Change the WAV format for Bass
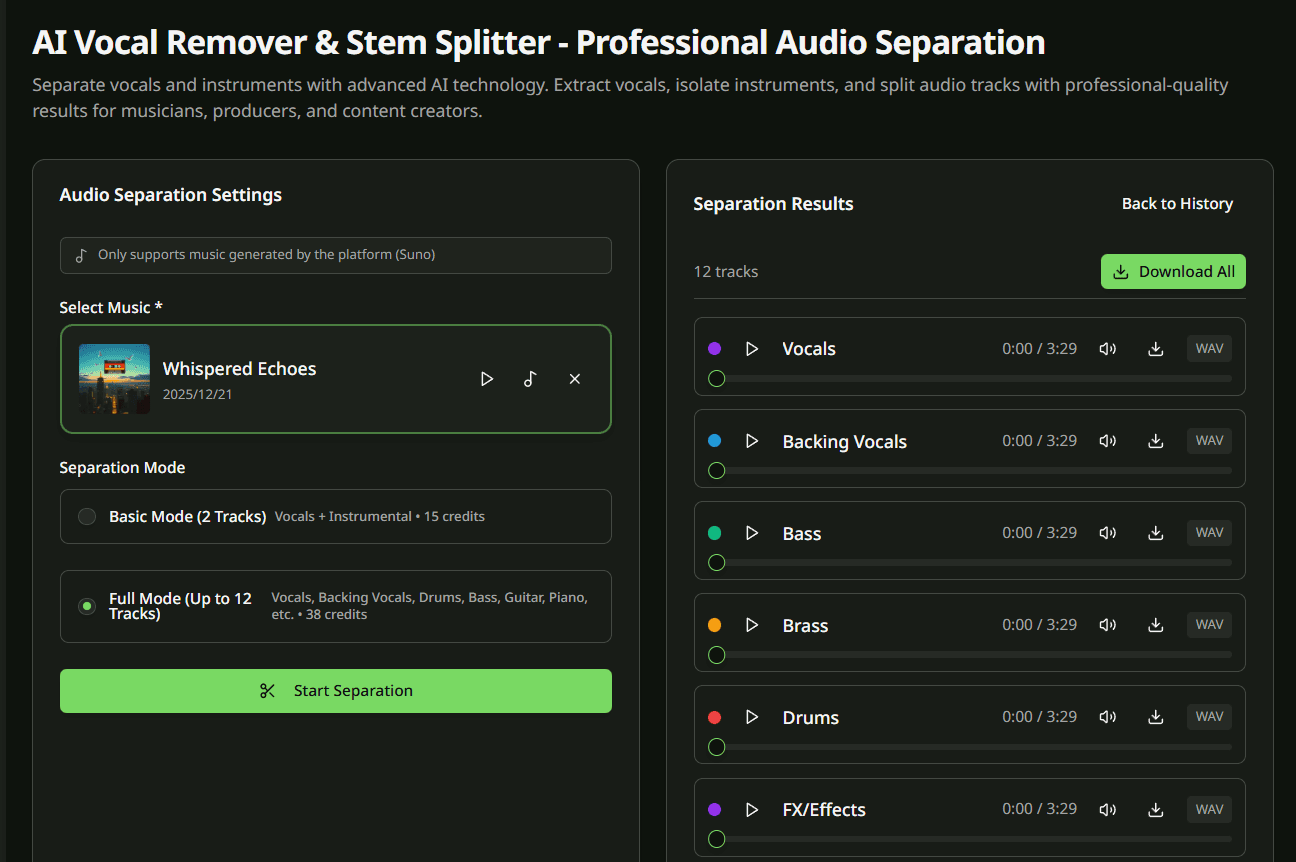The image size is (1296, 862). click(1209, 533)
